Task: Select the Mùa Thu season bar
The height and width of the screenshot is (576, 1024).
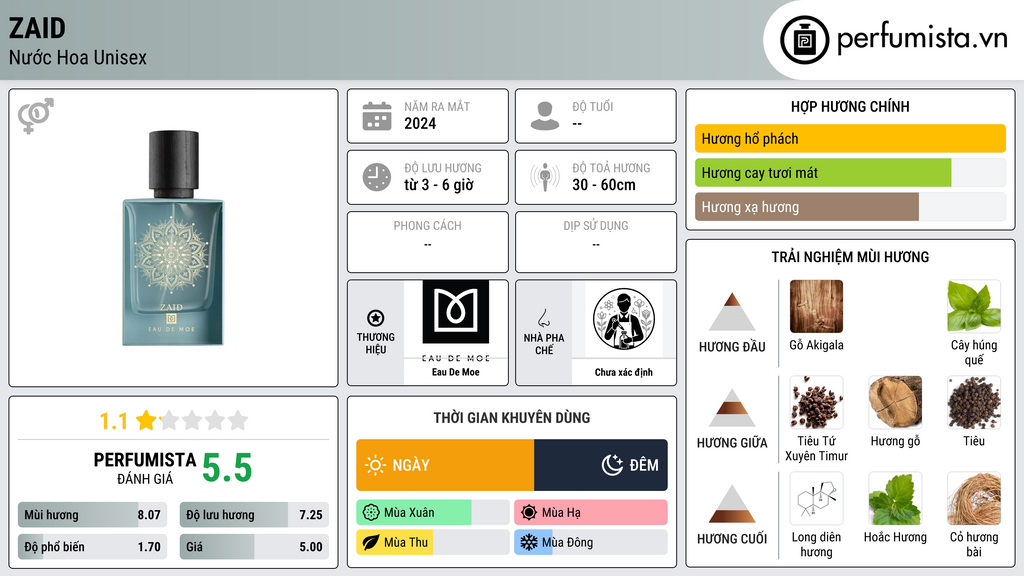Action: [433, 543]
